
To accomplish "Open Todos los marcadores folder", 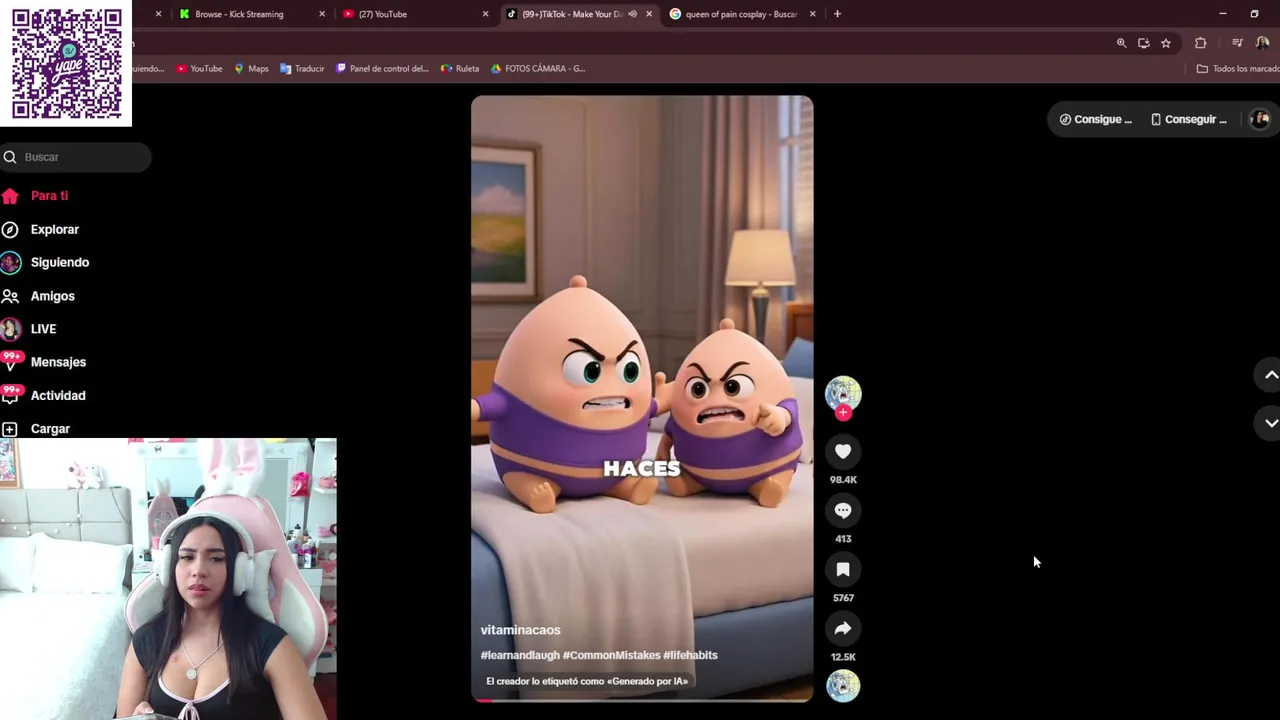I will click(x=1238, y=69).
